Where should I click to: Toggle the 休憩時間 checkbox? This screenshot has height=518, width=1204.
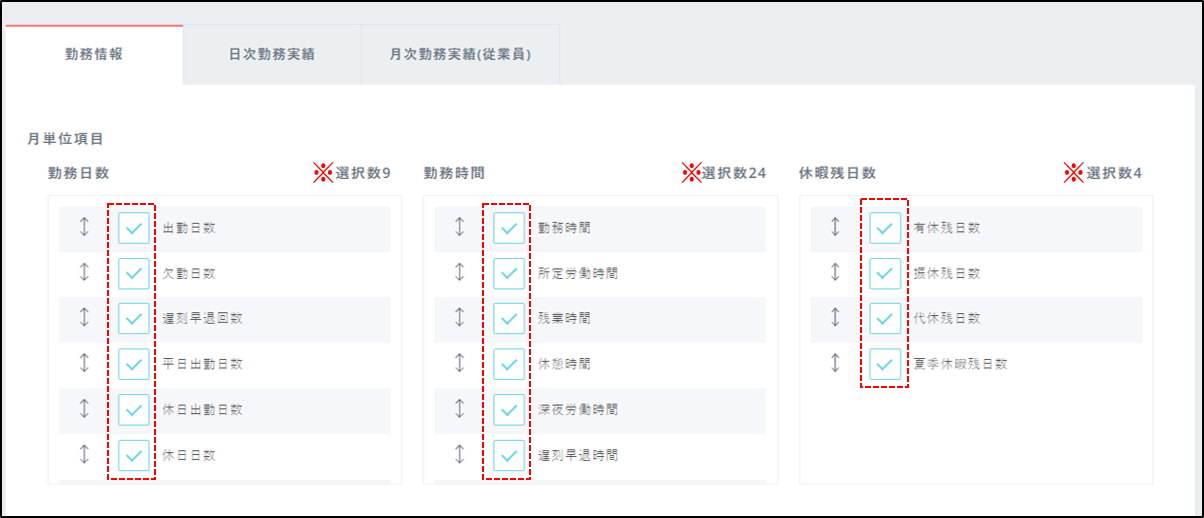[x=509, y=364]
